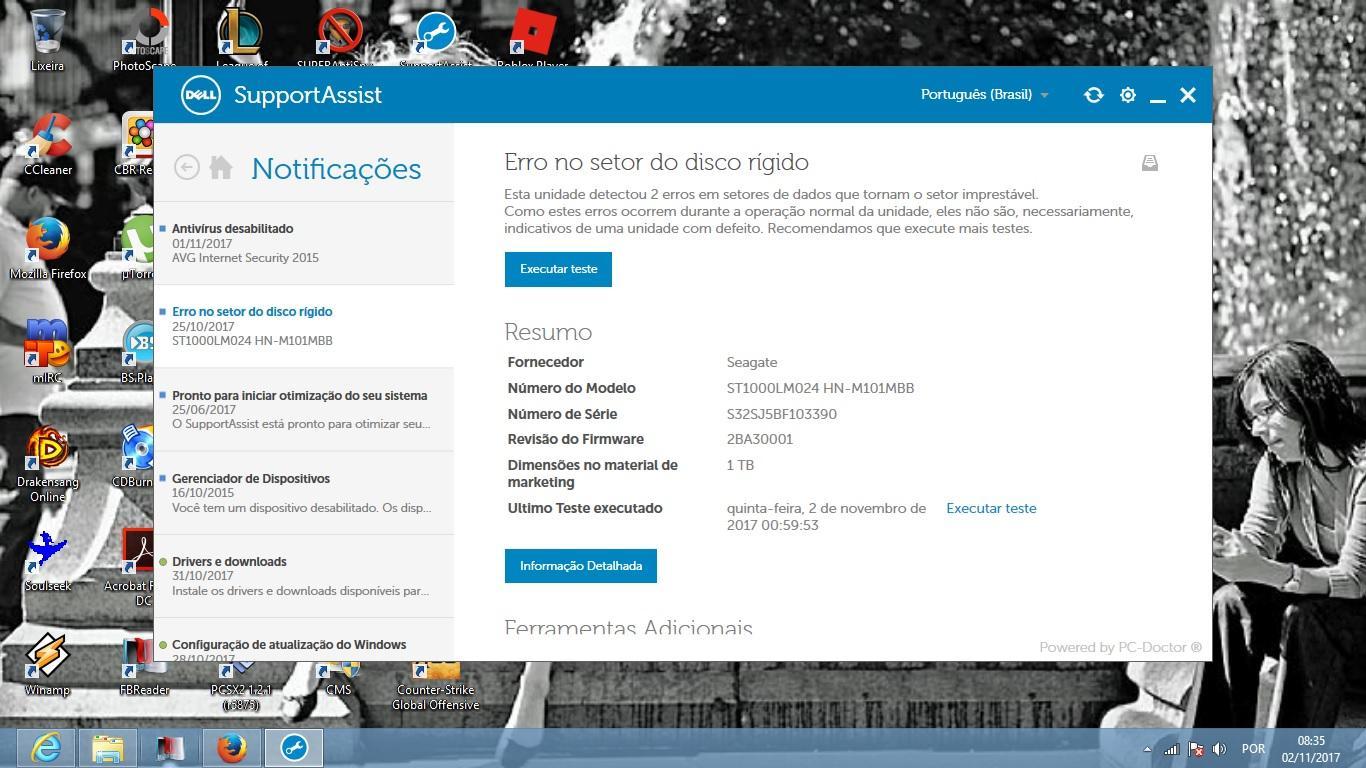Screen dimensions: 1366x768
Task: Open mIRC desktop shortcut
Action: pos(47,353)
